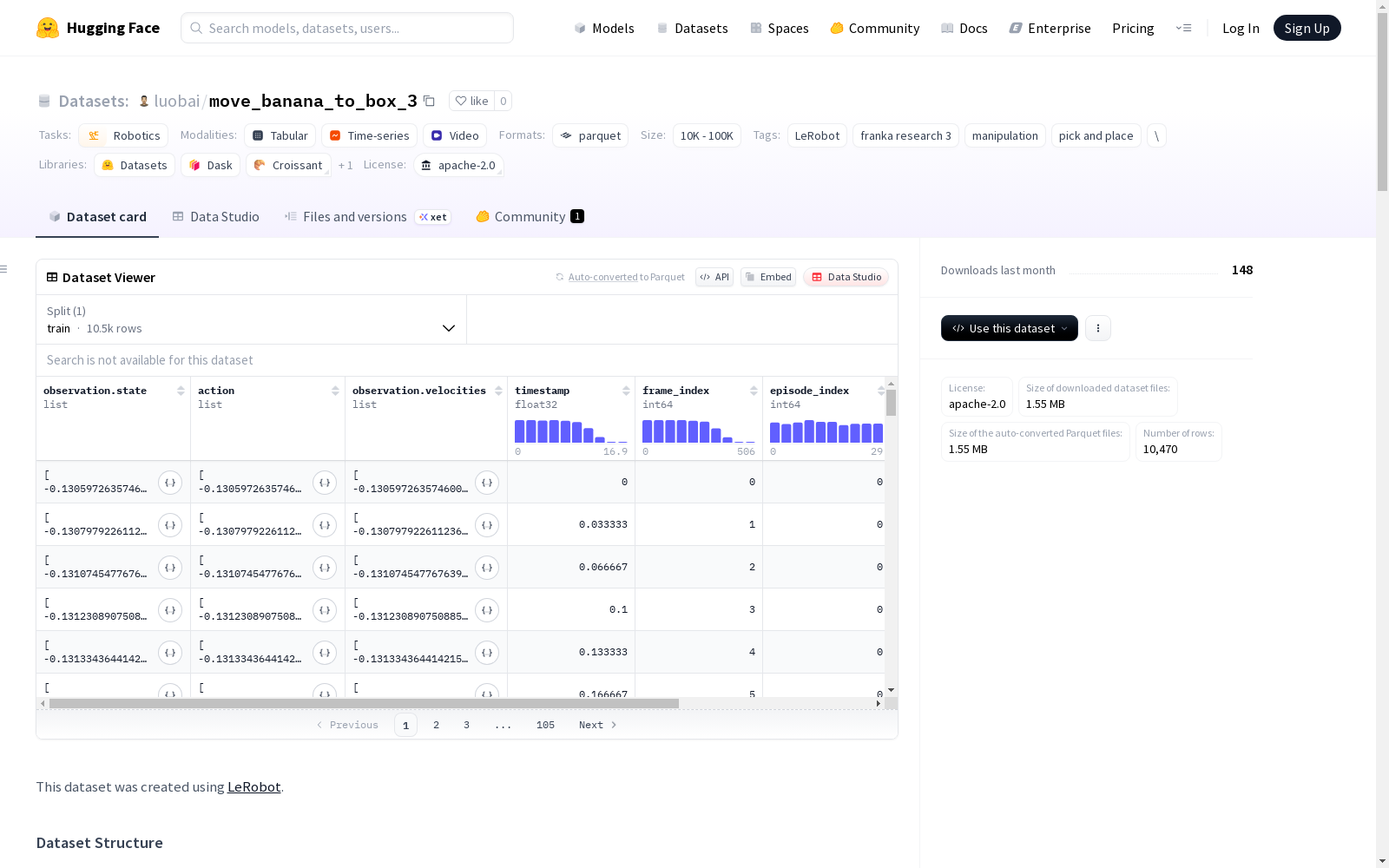Open the Files and versions tab
Screen dimensions: 1389x868
(367, 217)
